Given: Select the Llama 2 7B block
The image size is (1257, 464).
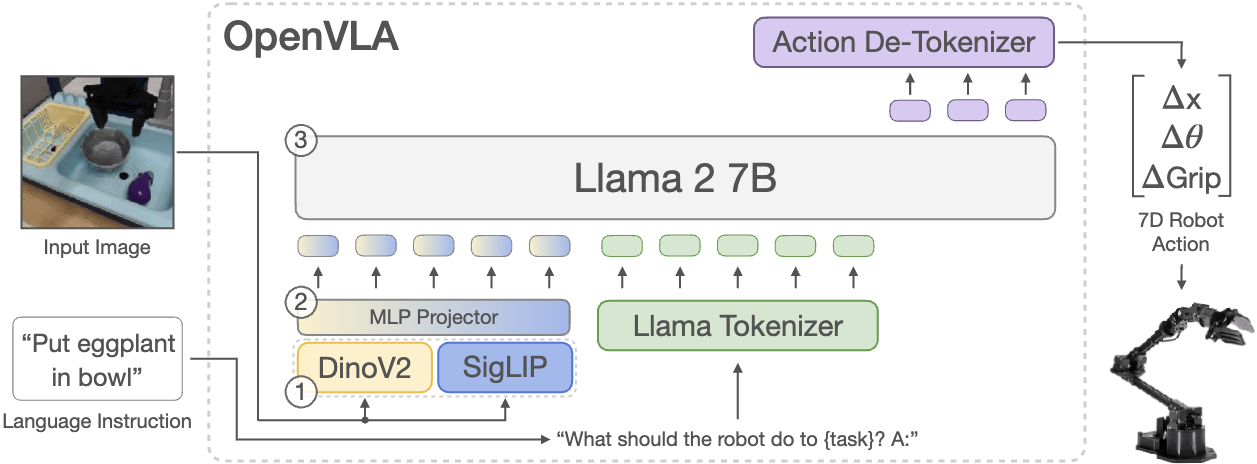Looking at the screenshot, I should (675, 178).
